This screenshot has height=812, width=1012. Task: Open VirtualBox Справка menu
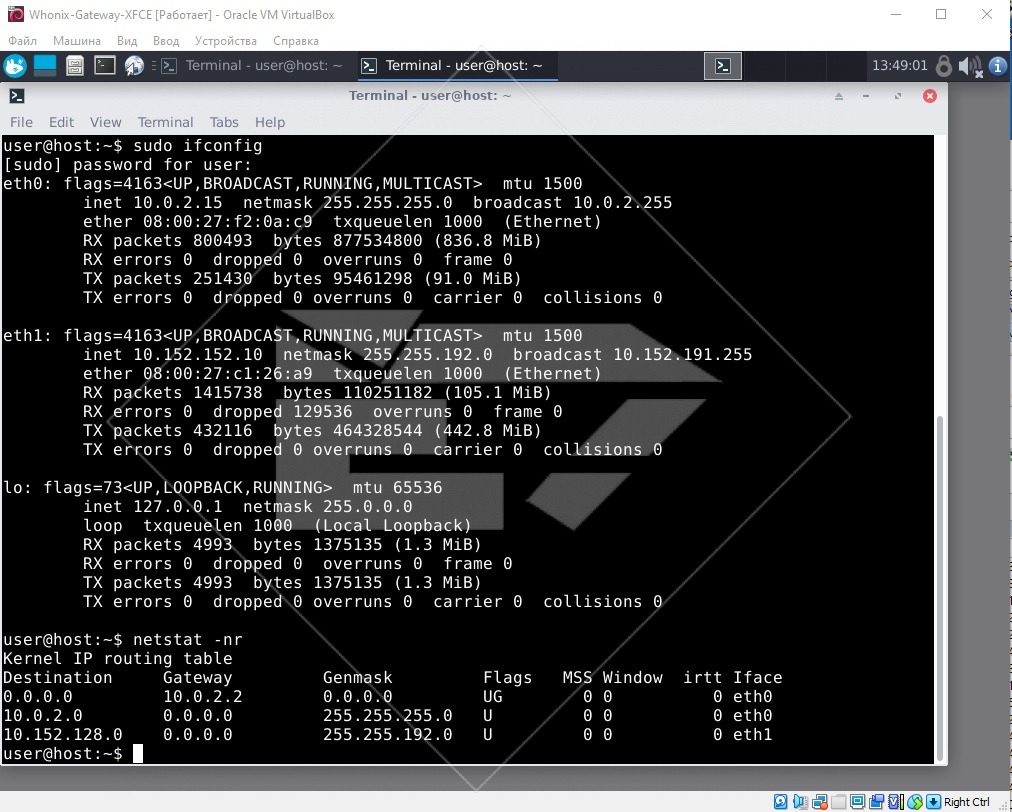click(x=296, y=41)
